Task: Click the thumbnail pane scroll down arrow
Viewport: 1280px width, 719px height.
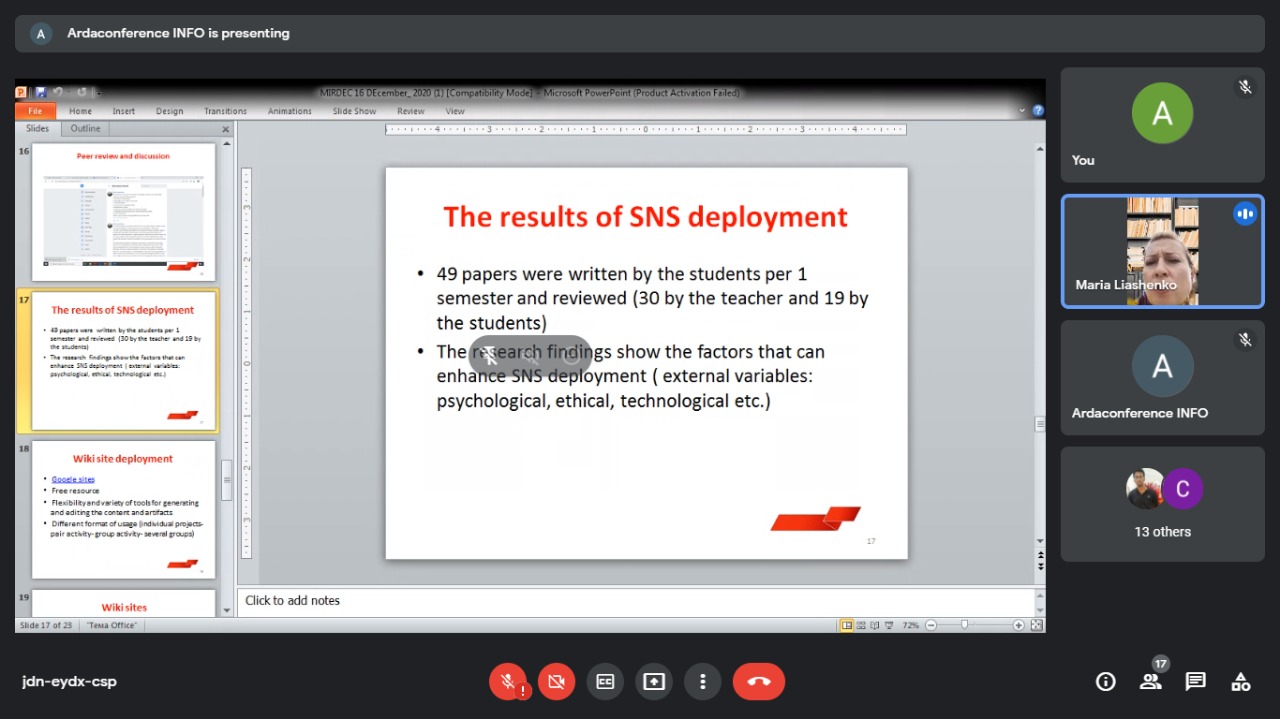Action: click(227, 610)
